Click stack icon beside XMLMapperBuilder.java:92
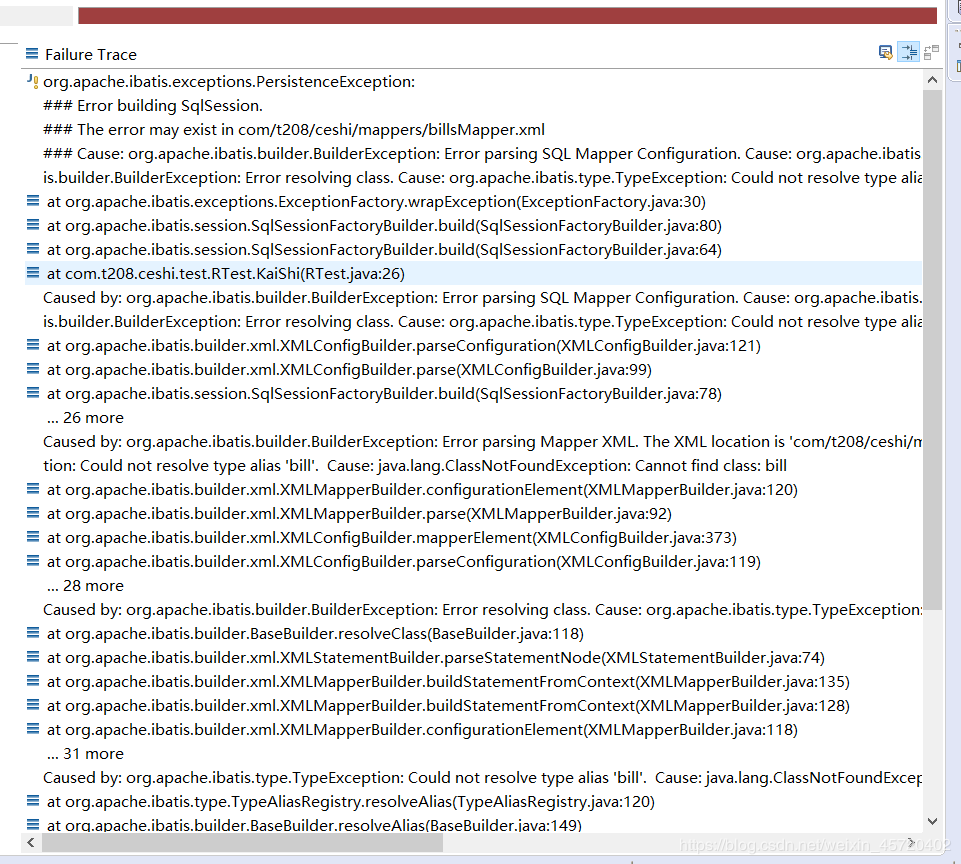 (32, 512)
